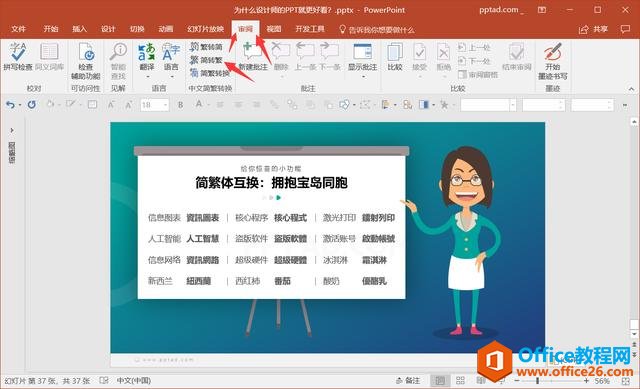Screen dimensions: 640x389
Task: Switch to the 动画 animations tab
Action: tap(166, 29)
